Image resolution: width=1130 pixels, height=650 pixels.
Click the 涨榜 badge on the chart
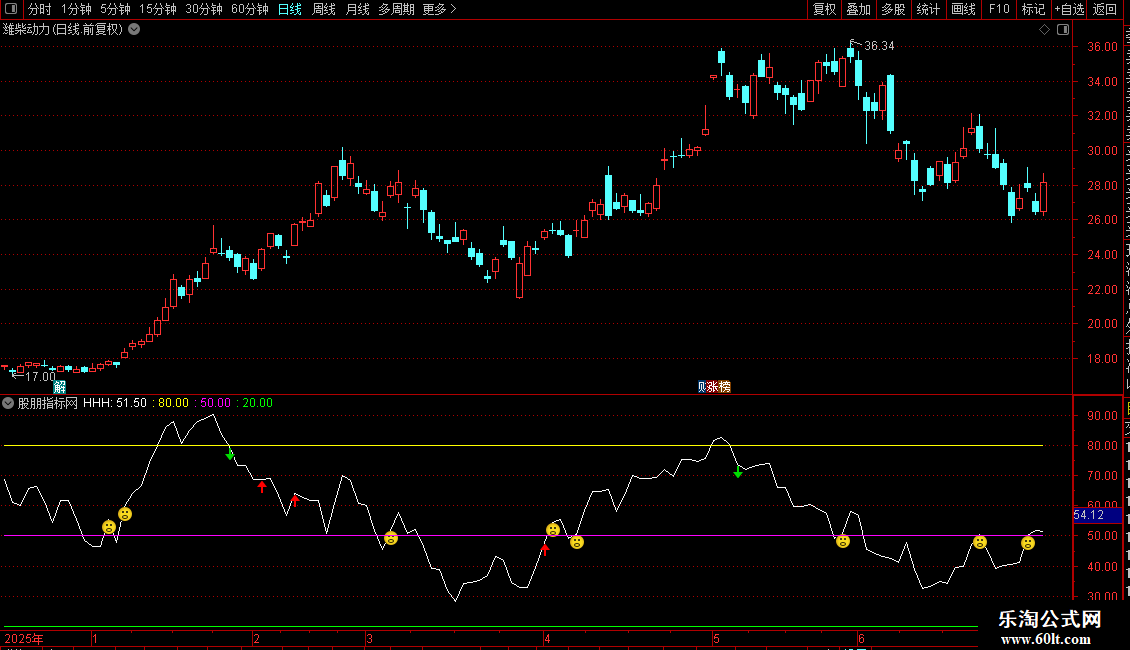click(x=719, y=387)
